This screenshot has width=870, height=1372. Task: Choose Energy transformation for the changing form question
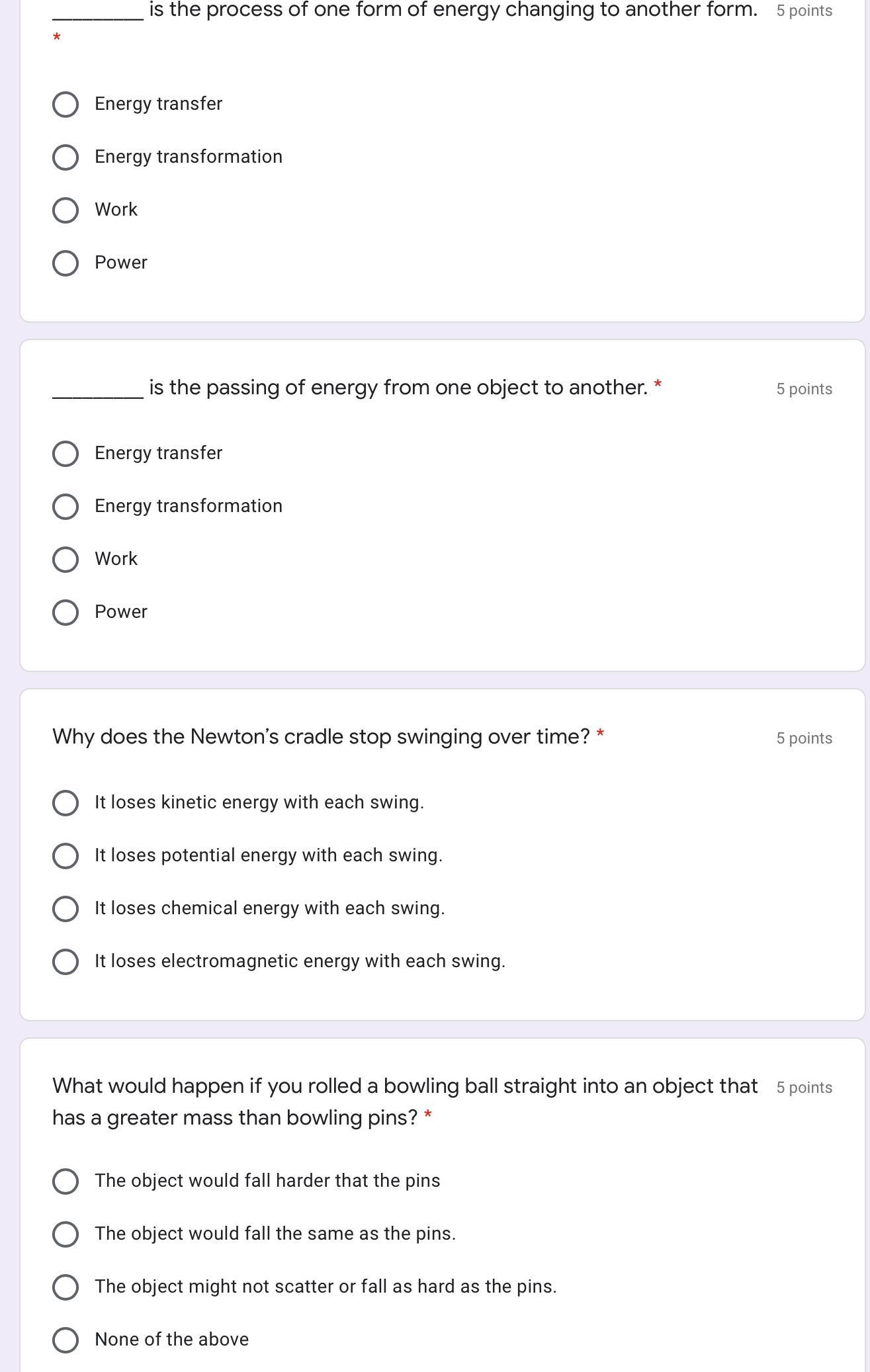point(65,157)
